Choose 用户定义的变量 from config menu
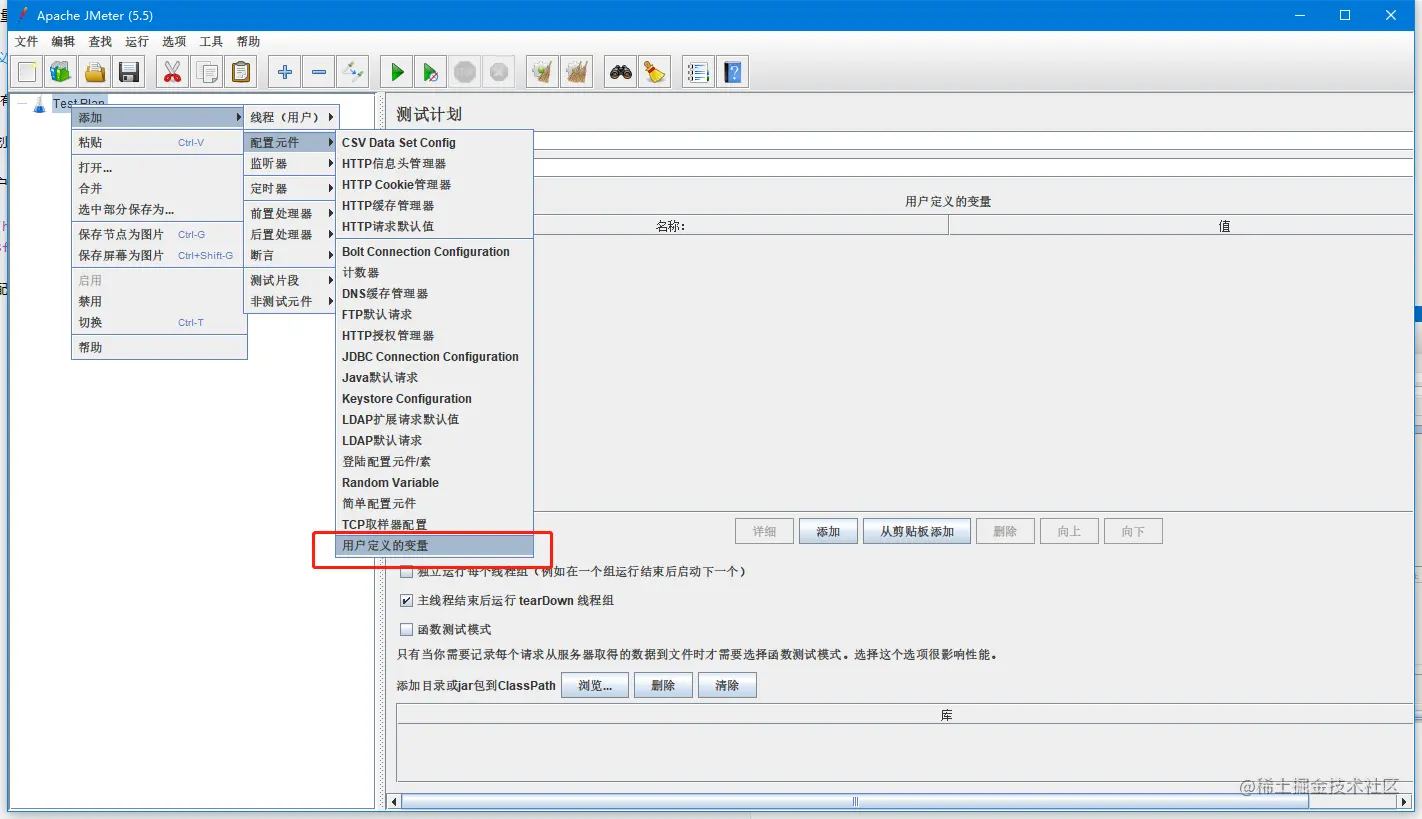This screenshot has height=819, width=1422. tap(434, 545)
